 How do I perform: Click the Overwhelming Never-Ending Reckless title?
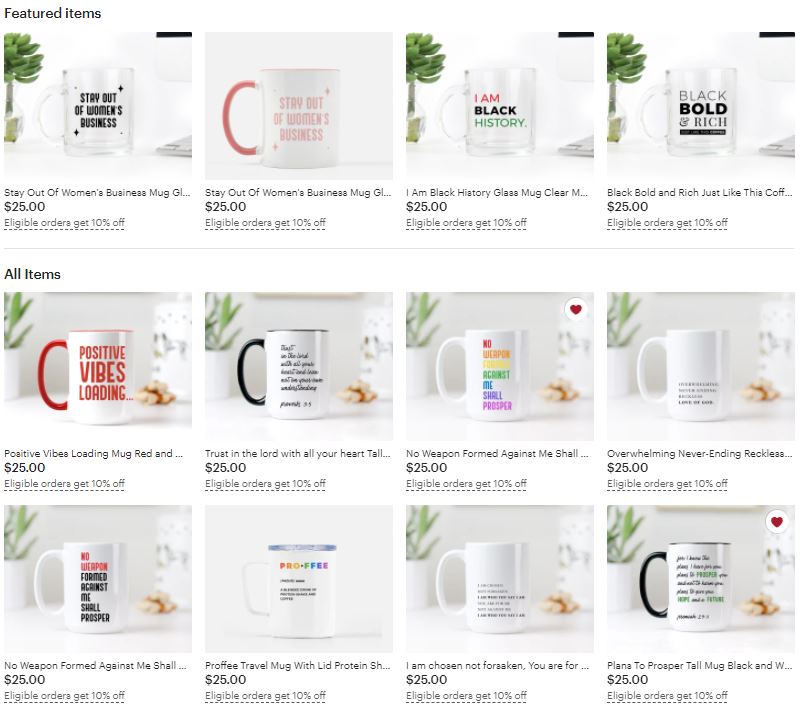[x=699, y=453]
